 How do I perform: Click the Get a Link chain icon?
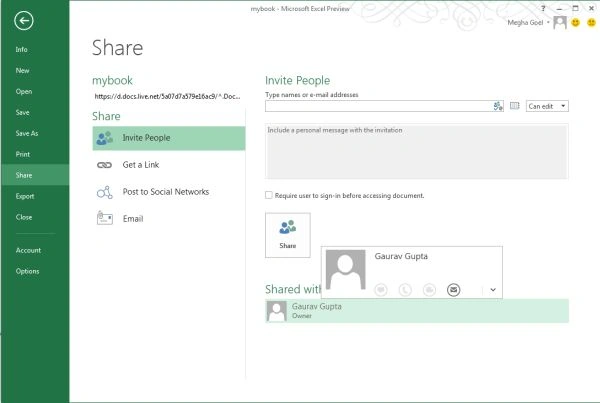pos(104,165)
